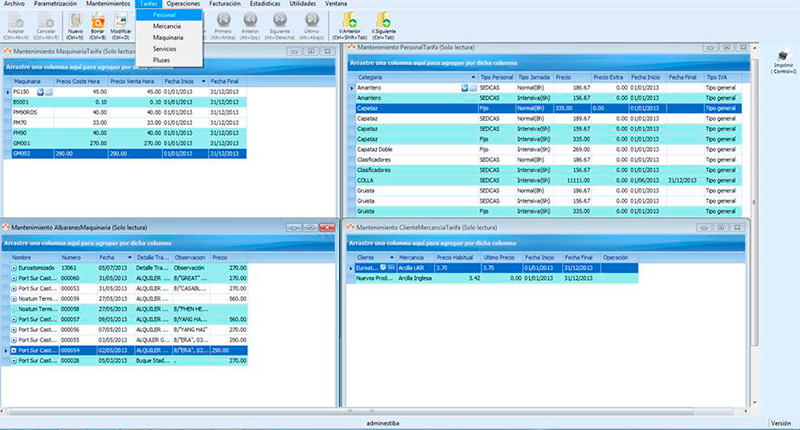The height and width of the screenshot is (430, 800).
Task: Click the BS001 machinery row
Action: 125,102
